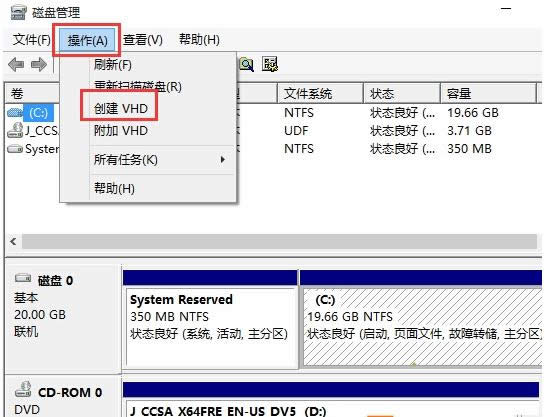545x417 pixels.
Task: Open the 文件(F) menu
Action: (32, 40)
